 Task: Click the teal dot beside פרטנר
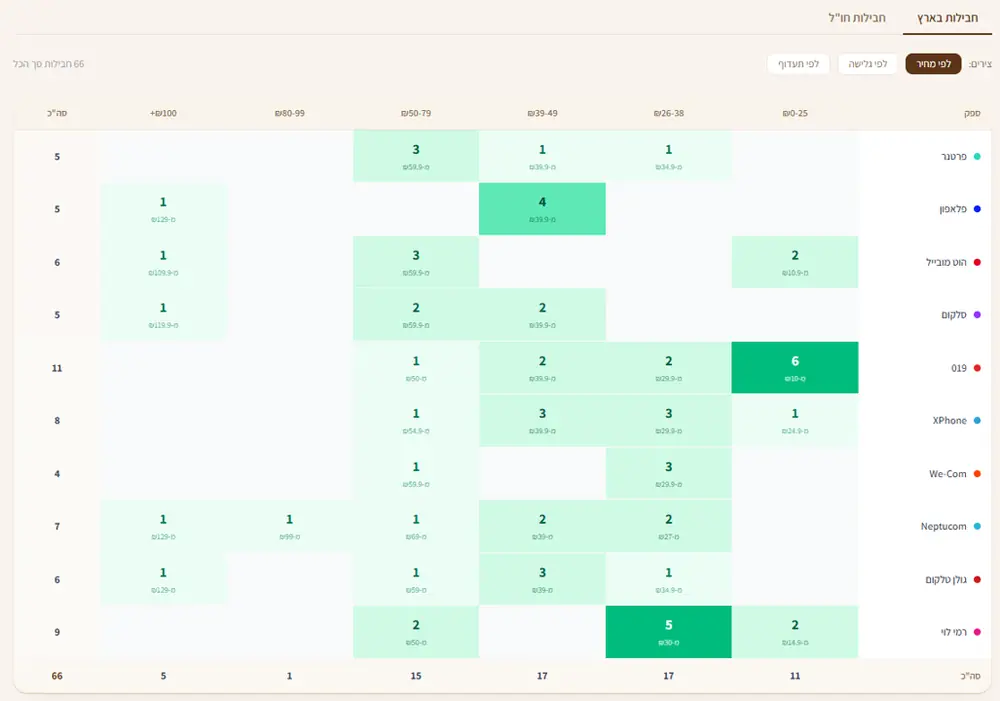tap(977, 156)
